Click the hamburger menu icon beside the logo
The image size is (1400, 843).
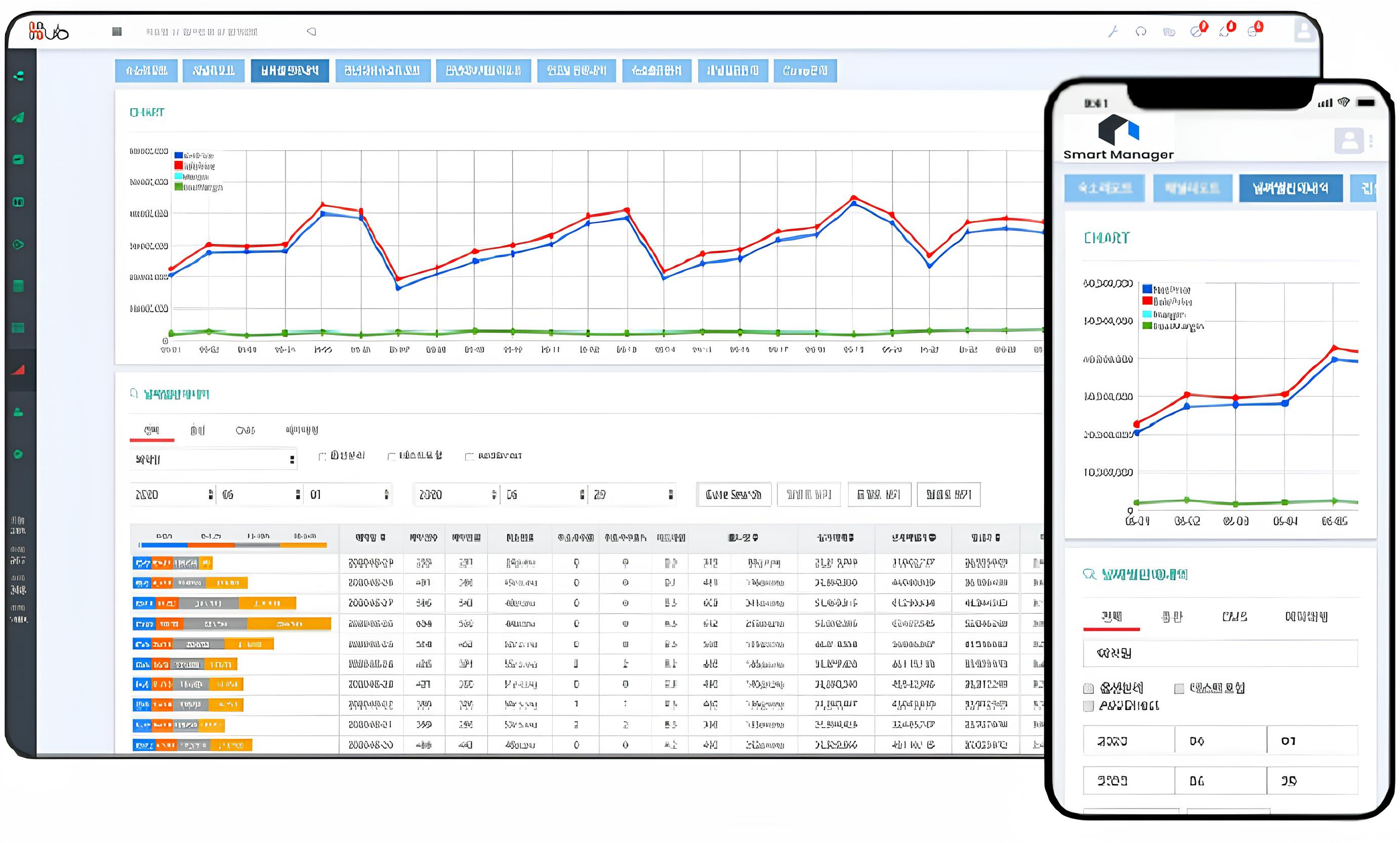coord(117,32)
